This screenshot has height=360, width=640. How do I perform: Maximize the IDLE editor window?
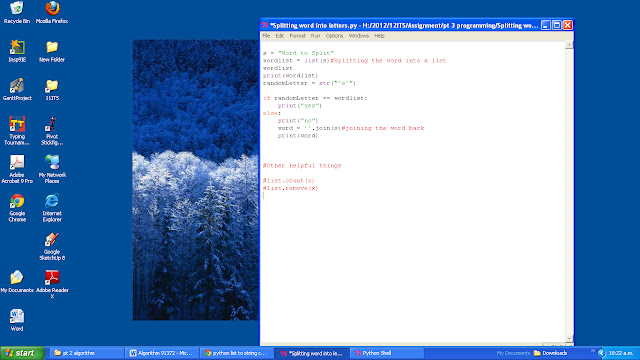pyautogui.click(x=557, y=25)
